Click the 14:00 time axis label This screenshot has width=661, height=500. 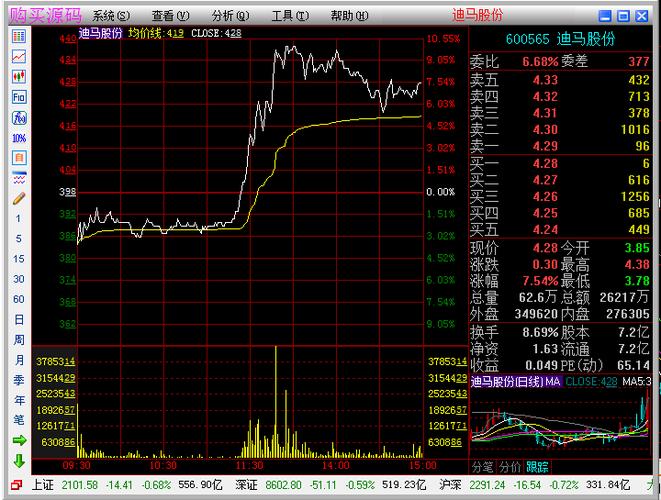336,465
